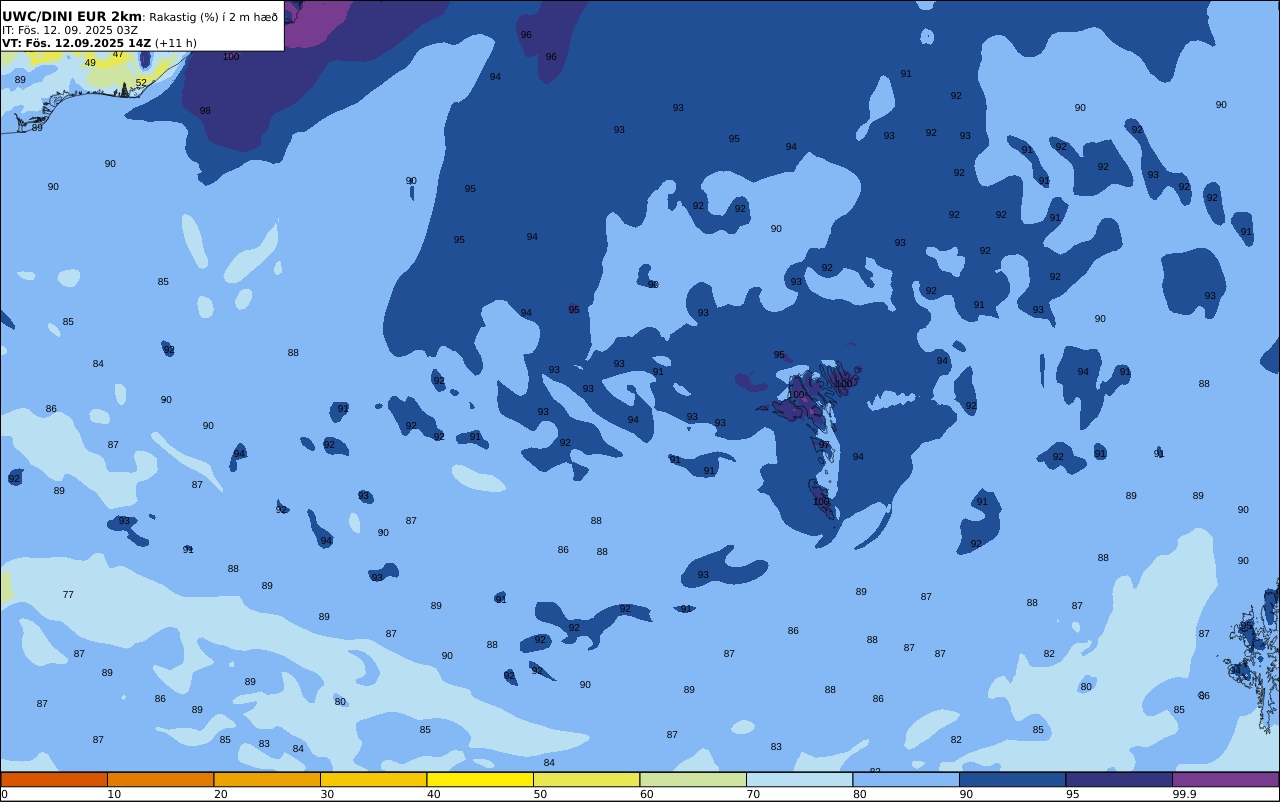The image size is (1280, 802).
Task: Click the "(+11 h)" forecast offset text
Action: coord(176,43)
